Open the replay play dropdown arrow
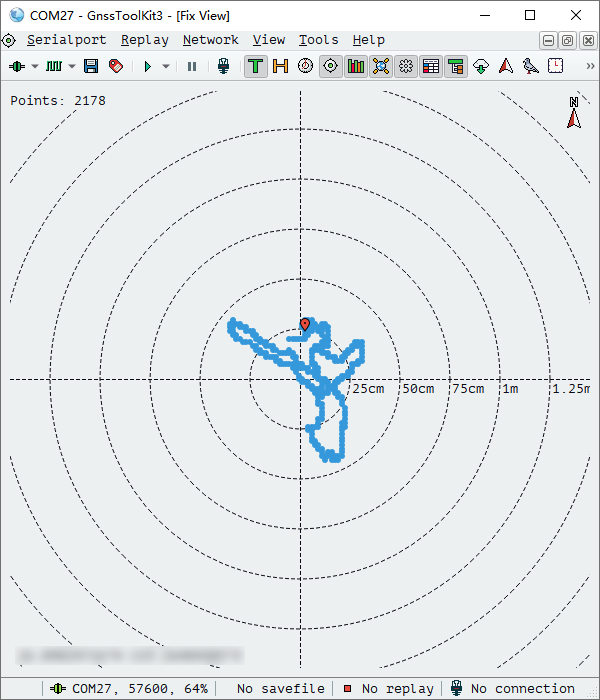 (x=166, y=67)
